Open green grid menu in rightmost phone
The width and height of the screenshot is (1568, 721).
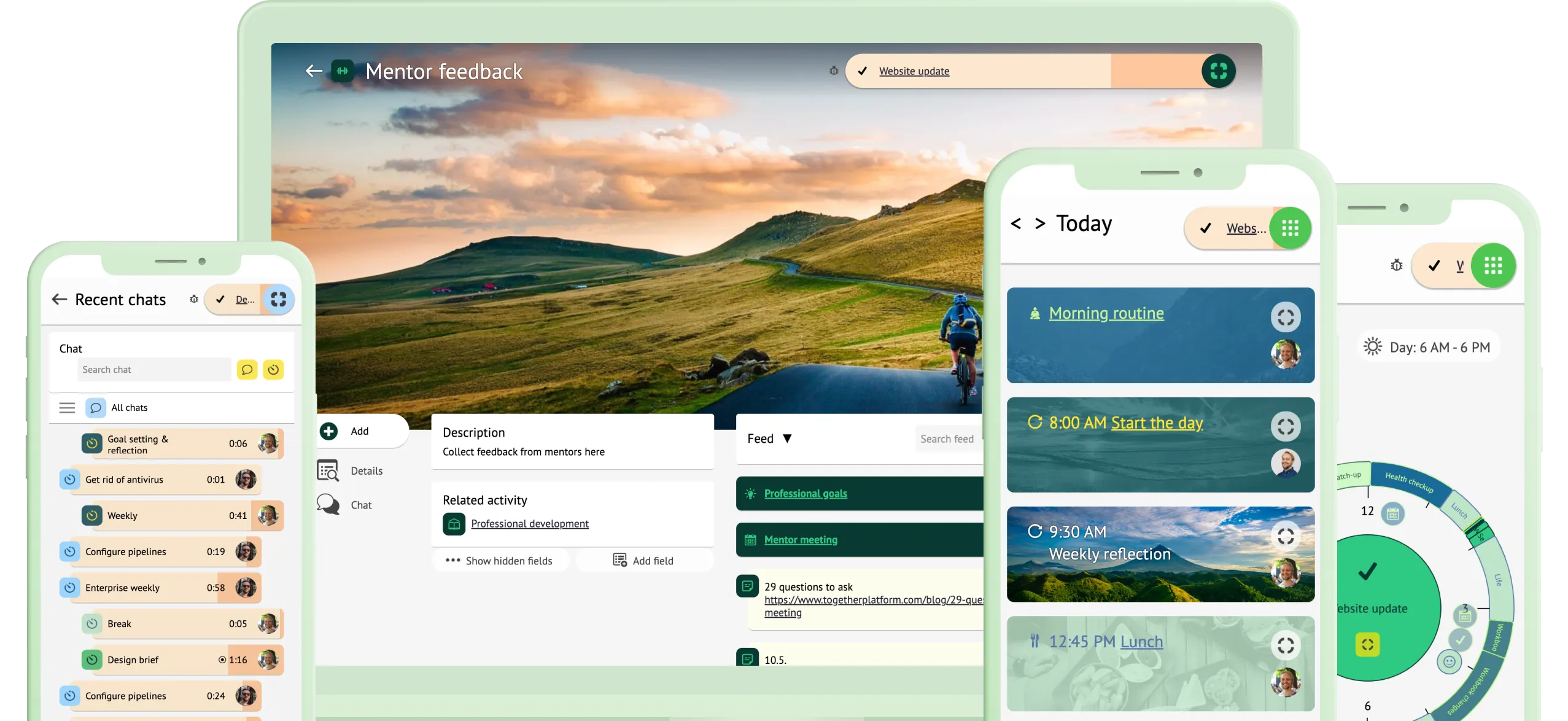[x=1493, y=265]
